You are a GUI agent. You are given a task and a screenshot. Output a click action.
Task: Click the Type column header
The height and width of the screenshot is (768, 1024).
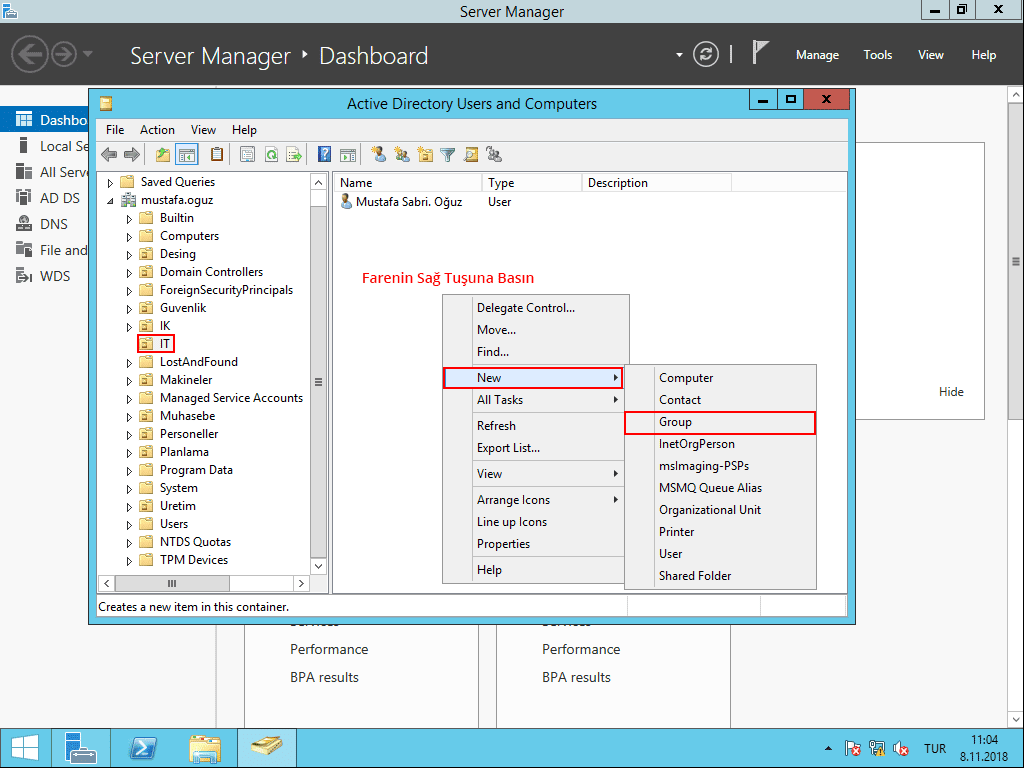532,183
